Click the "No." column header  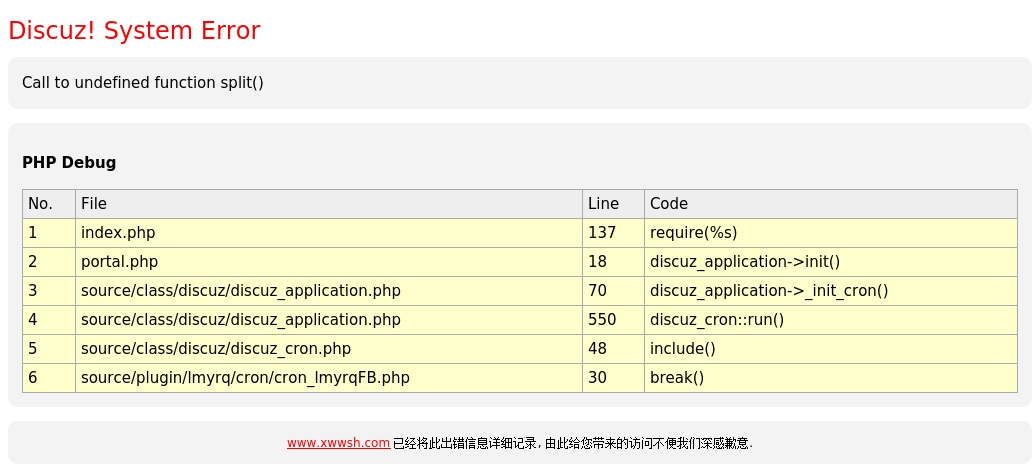point(49,204)
